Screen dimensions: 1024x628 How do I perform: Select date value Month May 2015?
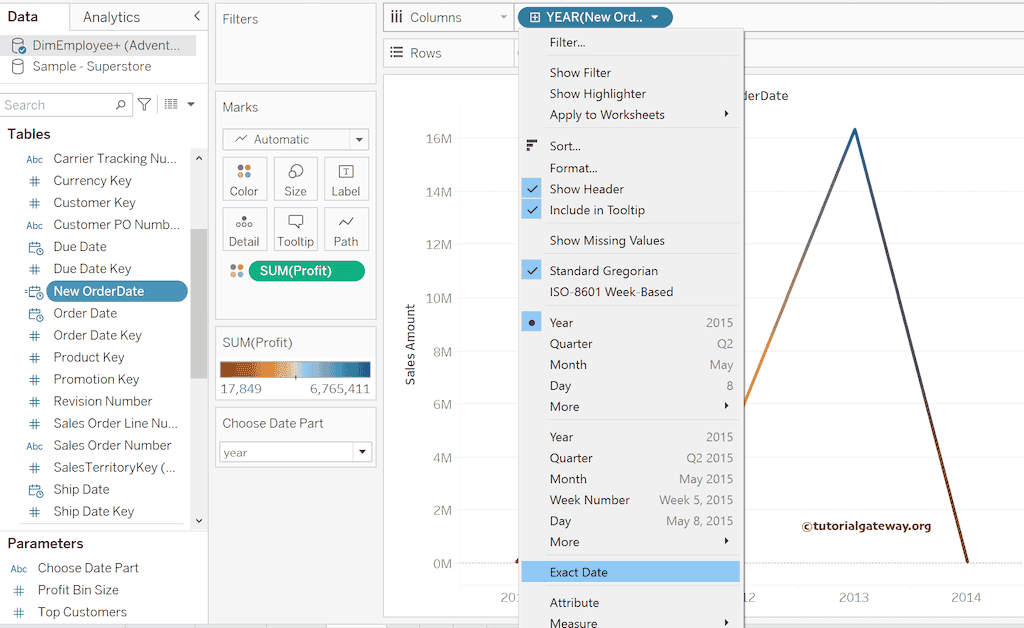tap(630, 479)
